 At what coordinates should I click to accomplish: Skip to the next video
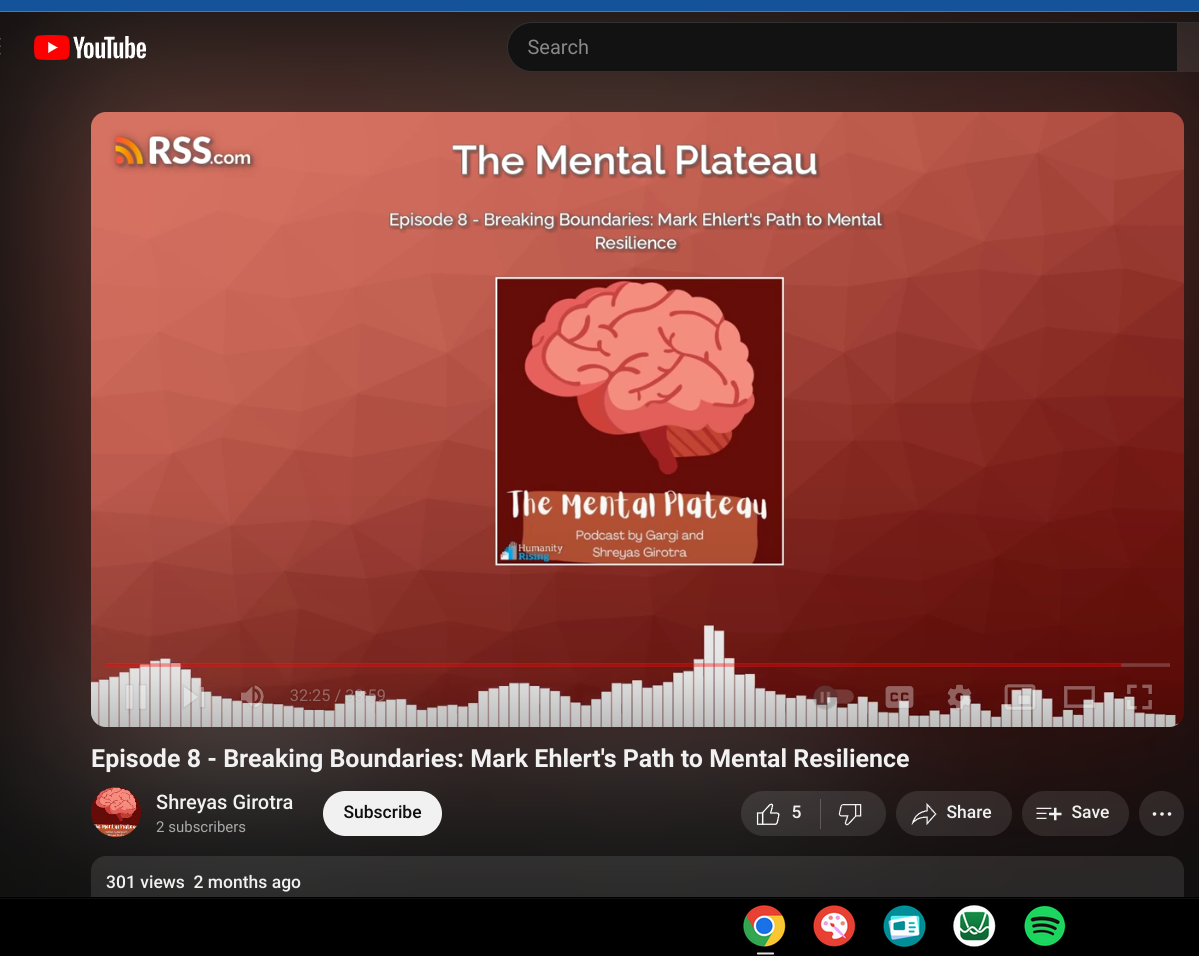pos(193,696)
